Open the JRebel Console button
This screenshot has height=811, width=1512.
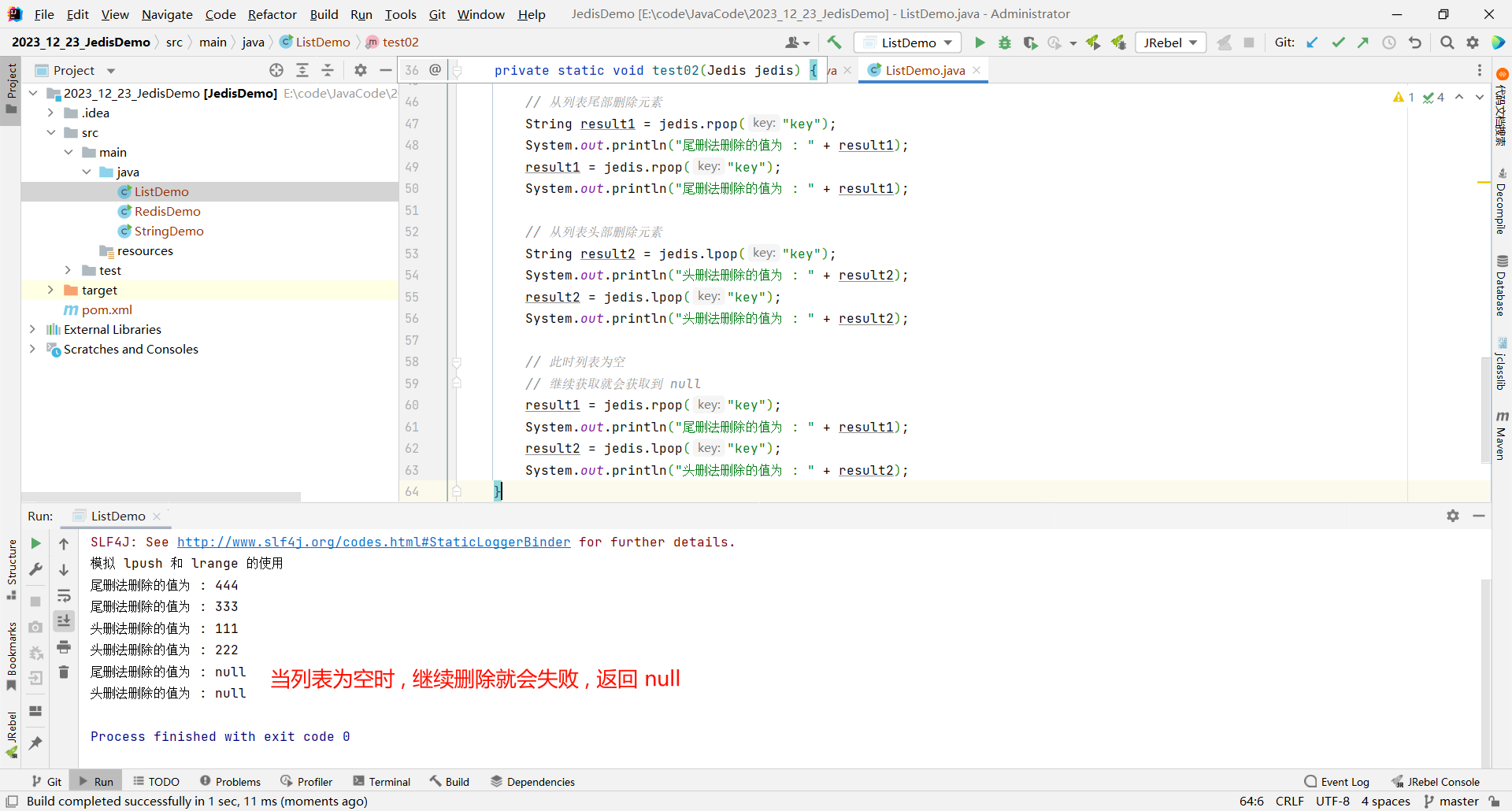[1436, 781]
